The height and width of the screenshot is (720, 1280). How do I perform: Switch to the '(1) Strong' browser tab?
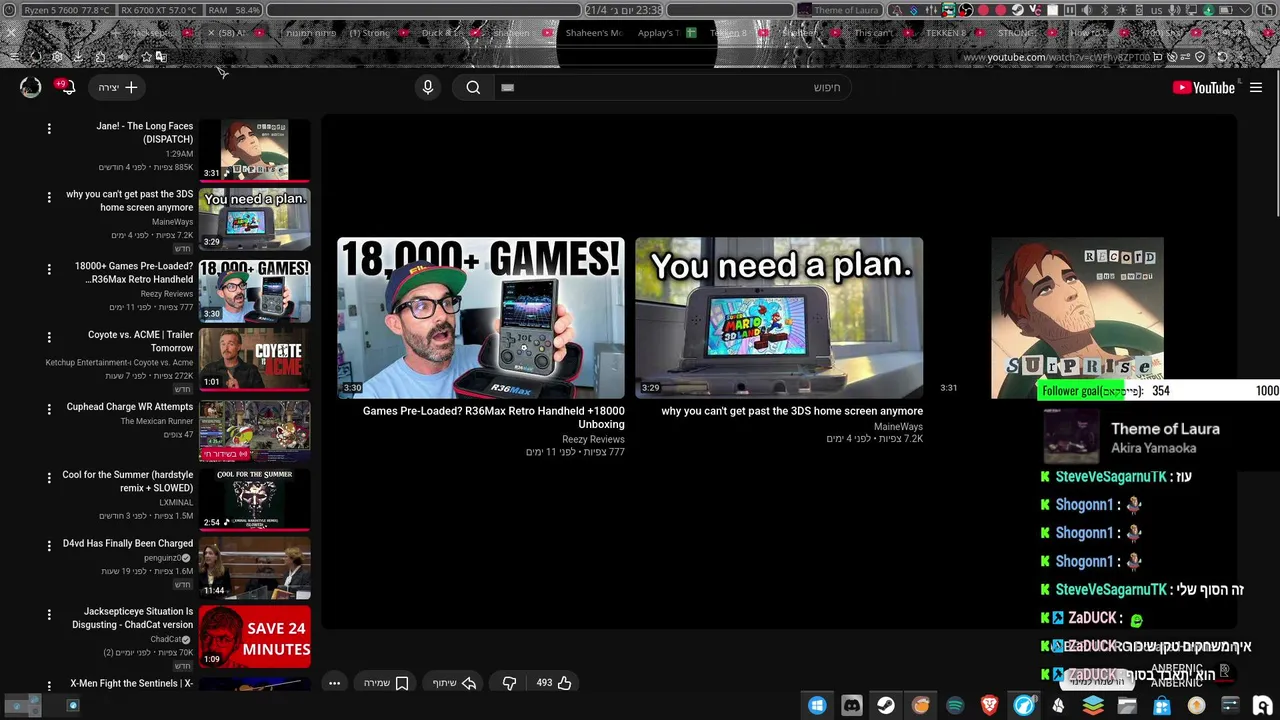pos(380,33)
